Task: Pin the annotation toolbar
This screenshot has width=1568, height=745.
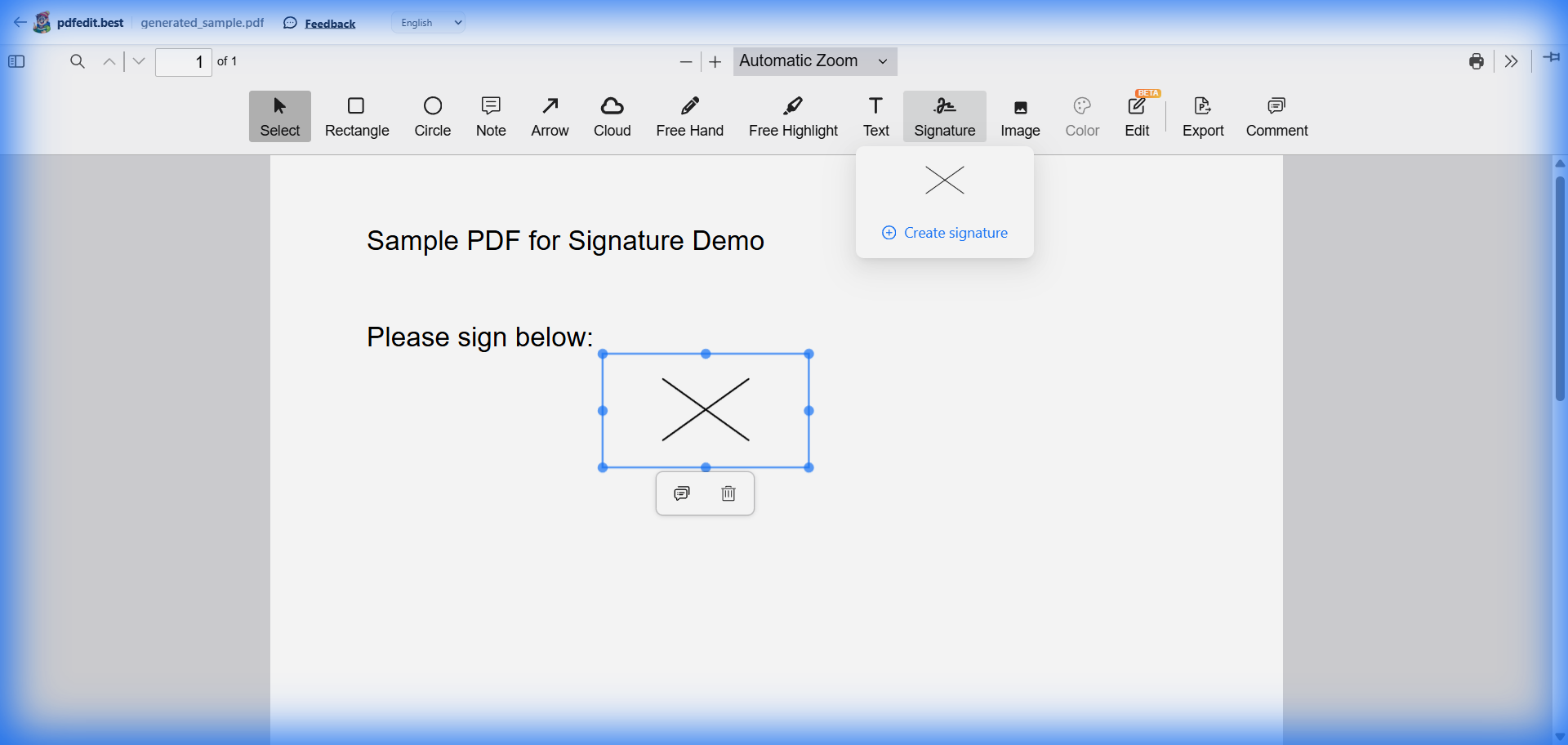Action: click(1551, 58)
